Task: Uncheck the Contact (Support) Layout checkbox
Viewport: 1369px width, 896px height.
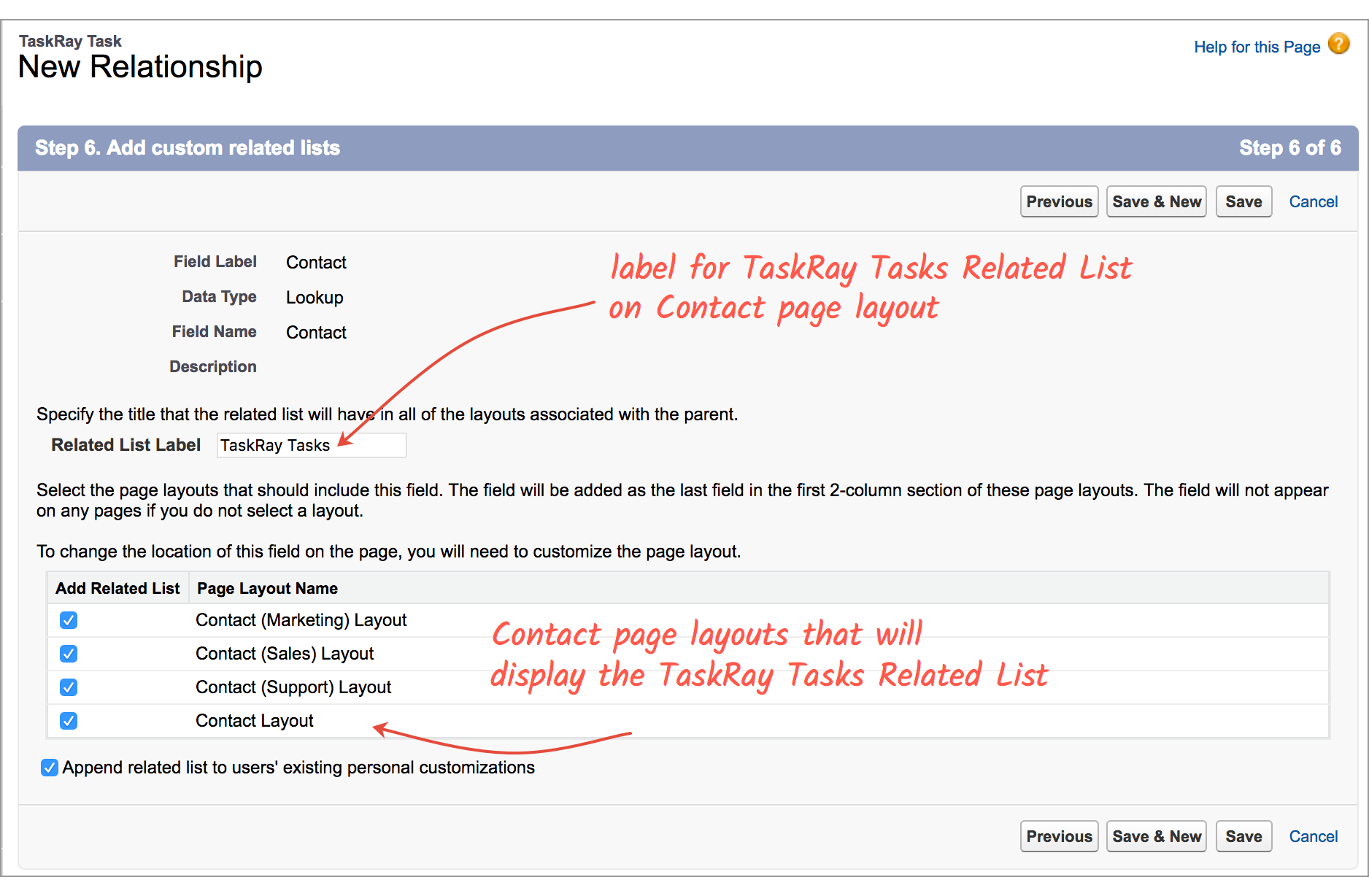Action: (x=69, y=687)
